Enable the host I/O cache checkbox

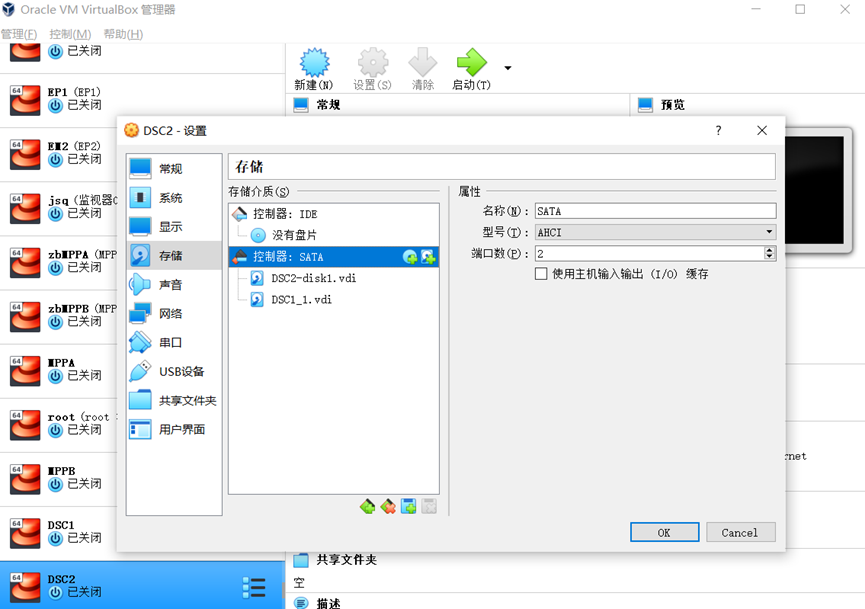pyautogui.click(x=541, y=274)
